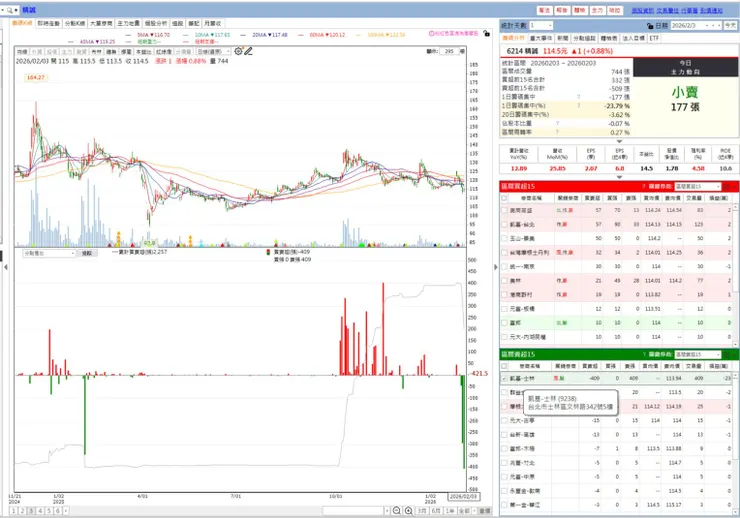Go to chart page 4

tap(40, 511)
